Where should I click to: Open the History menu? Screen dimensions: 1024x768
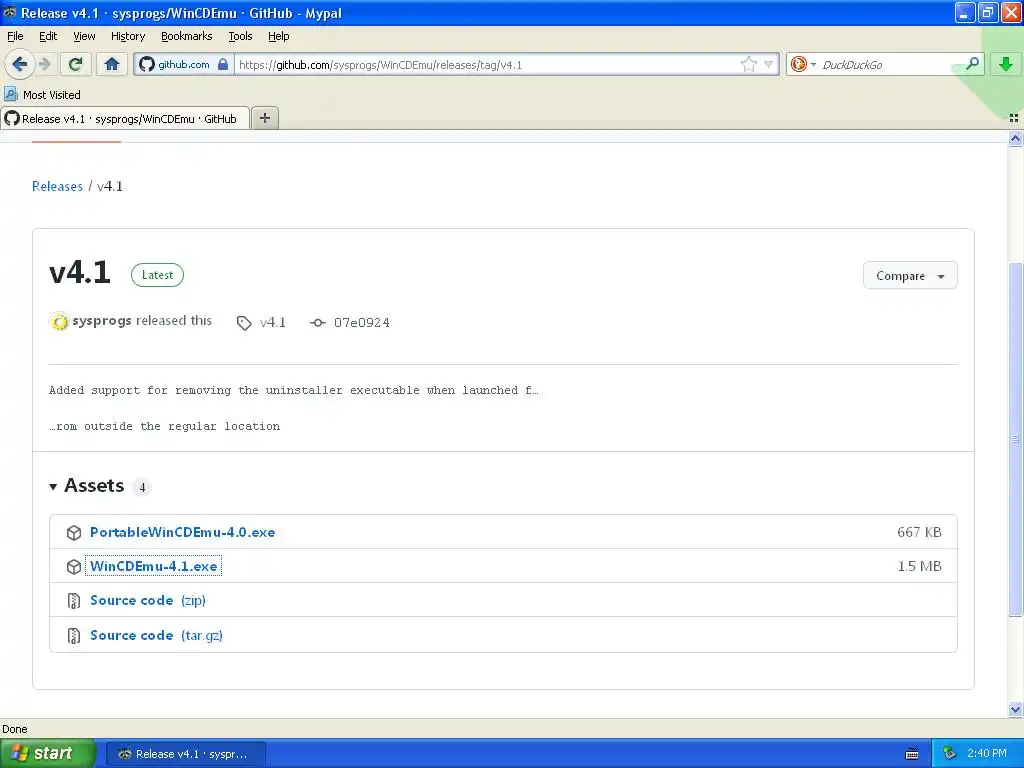point(127,36)
